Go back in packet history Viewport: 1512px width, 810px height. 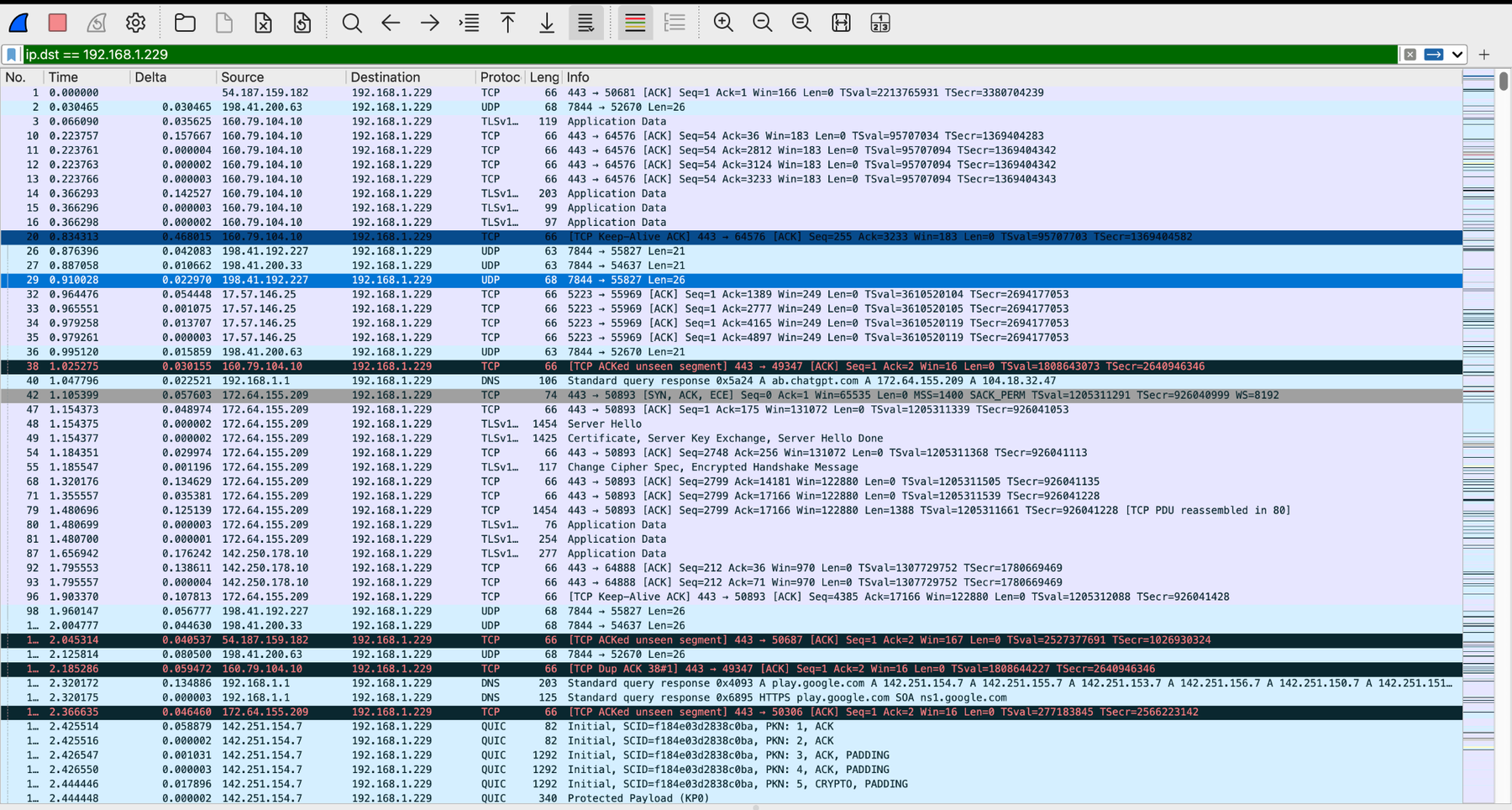(x=391, y=23)
